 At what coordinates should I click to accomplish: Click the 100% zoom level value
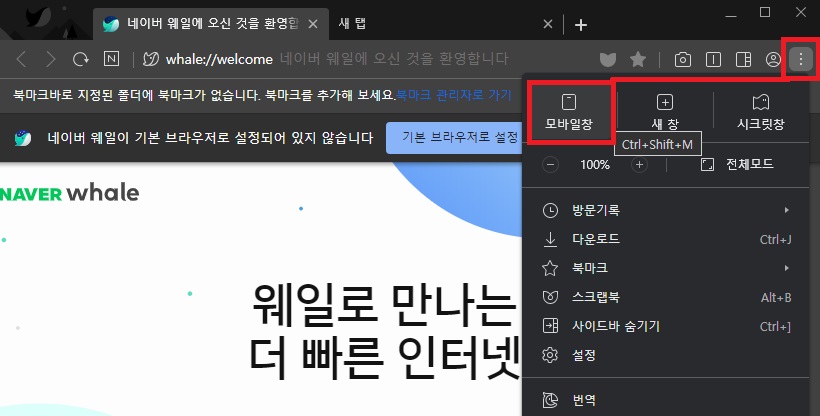595,165
